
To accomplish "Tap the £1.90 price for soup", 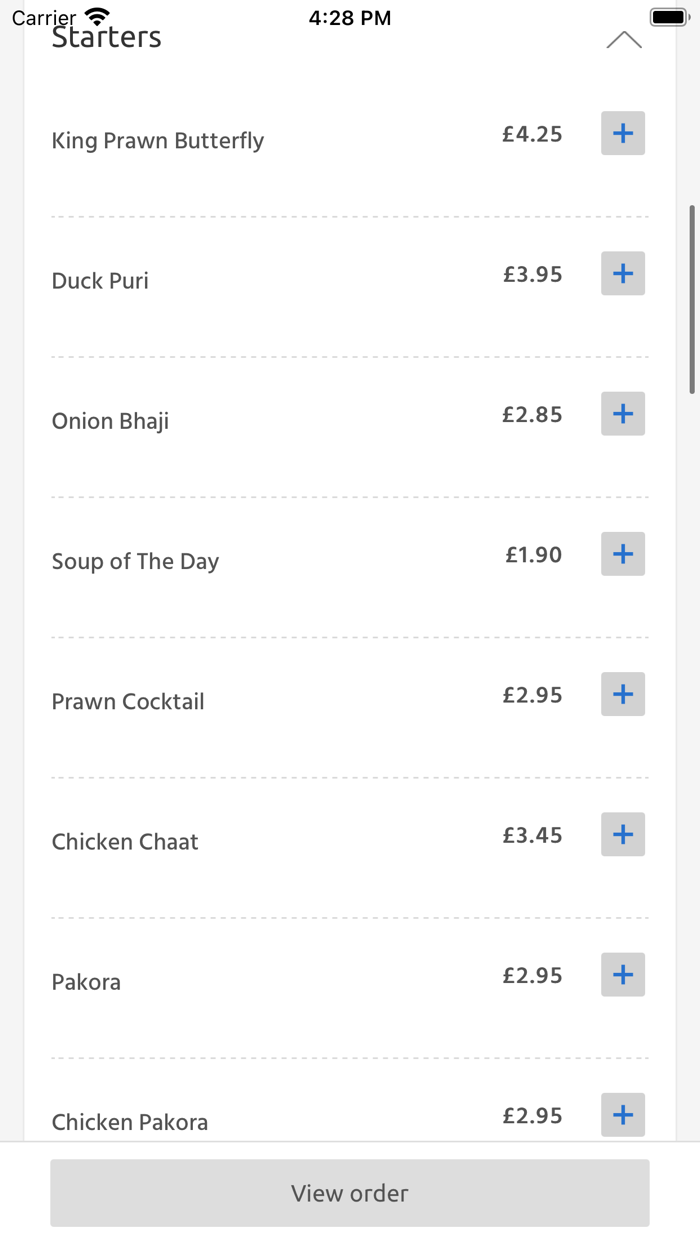I will tap(533, 554).
